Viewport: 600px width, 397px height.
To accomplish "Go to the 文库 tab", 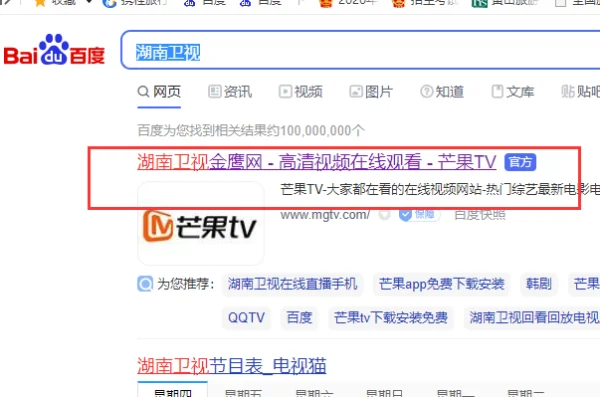I will tap(513, 92).
